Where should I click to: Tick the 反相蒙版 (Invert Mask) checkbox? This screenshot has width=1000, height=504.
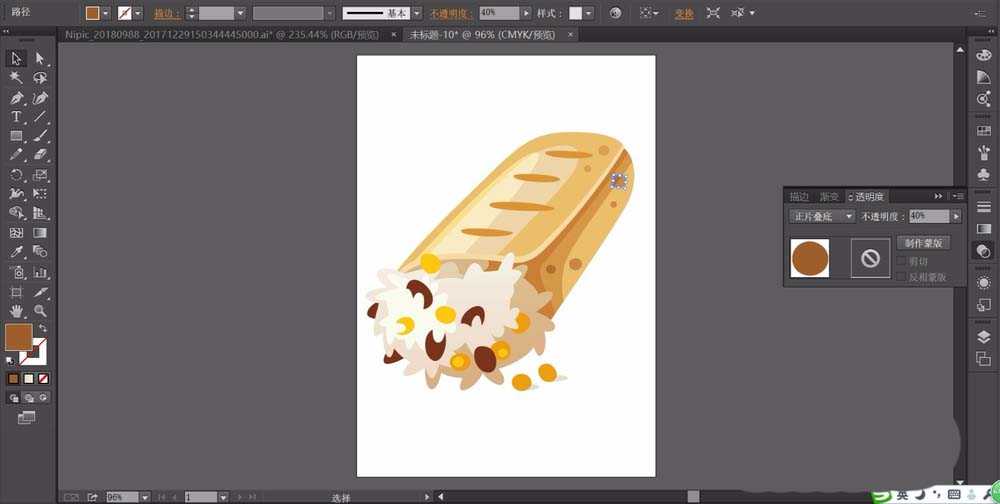[x=902, y=277]
